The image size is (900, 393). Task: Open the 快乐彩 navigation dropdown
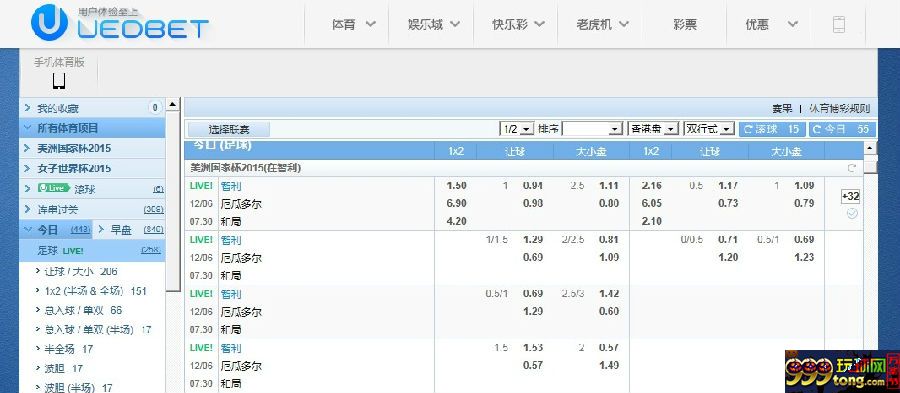tap(518, 24)
